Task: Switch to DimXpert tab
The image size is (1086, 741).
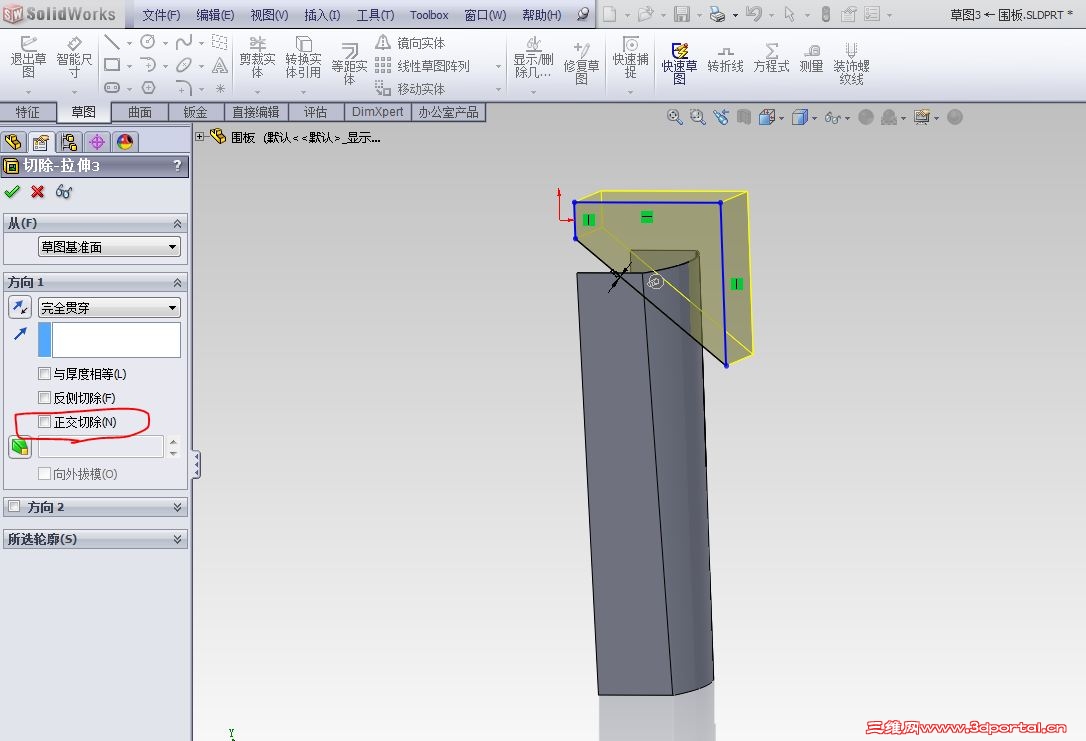Action: click(377, 112)
